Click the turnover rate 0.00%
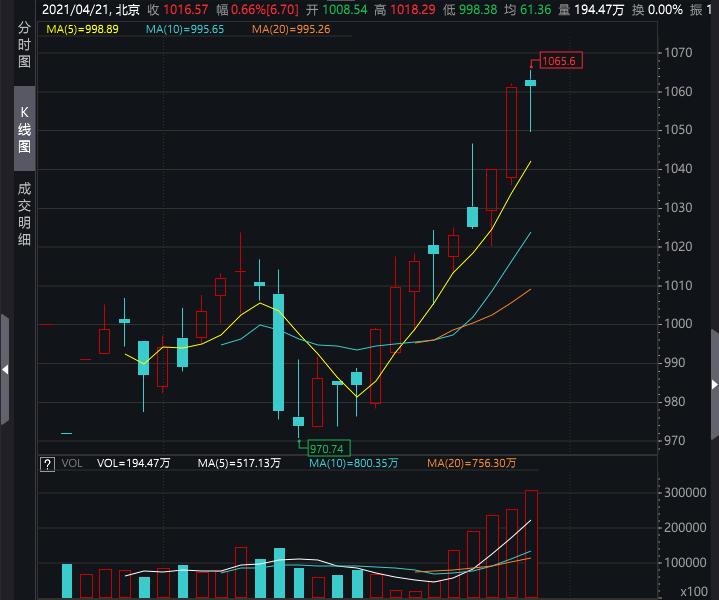Image resolution: width=719 pixels, height=600 pixels. coord(665,10)
